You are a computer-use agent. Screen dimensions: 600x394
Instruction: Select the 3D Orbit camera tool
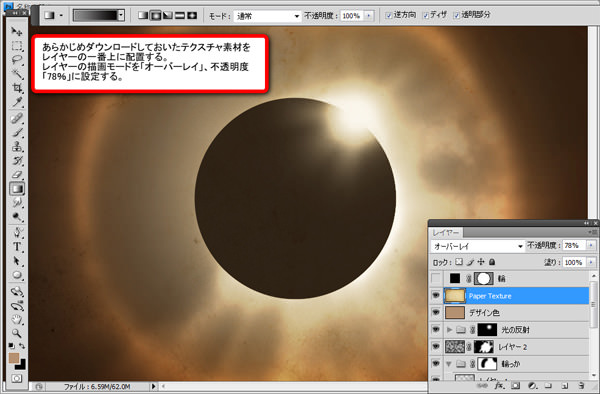pyautogui.click(x=16, y=306)
